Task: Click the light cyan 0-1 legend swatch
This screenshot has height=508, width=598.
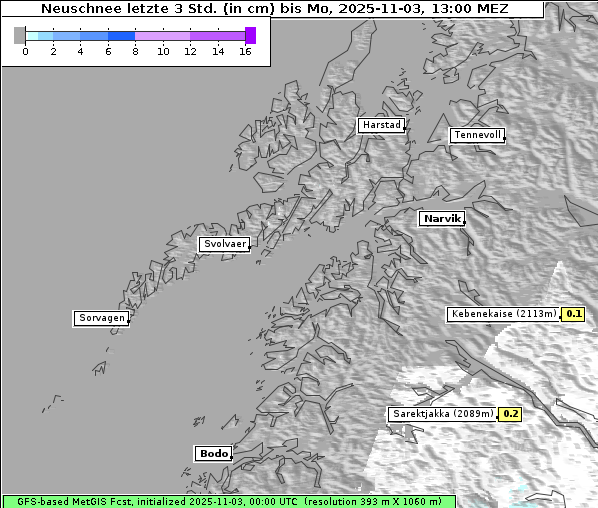Action: click(32, 36)
